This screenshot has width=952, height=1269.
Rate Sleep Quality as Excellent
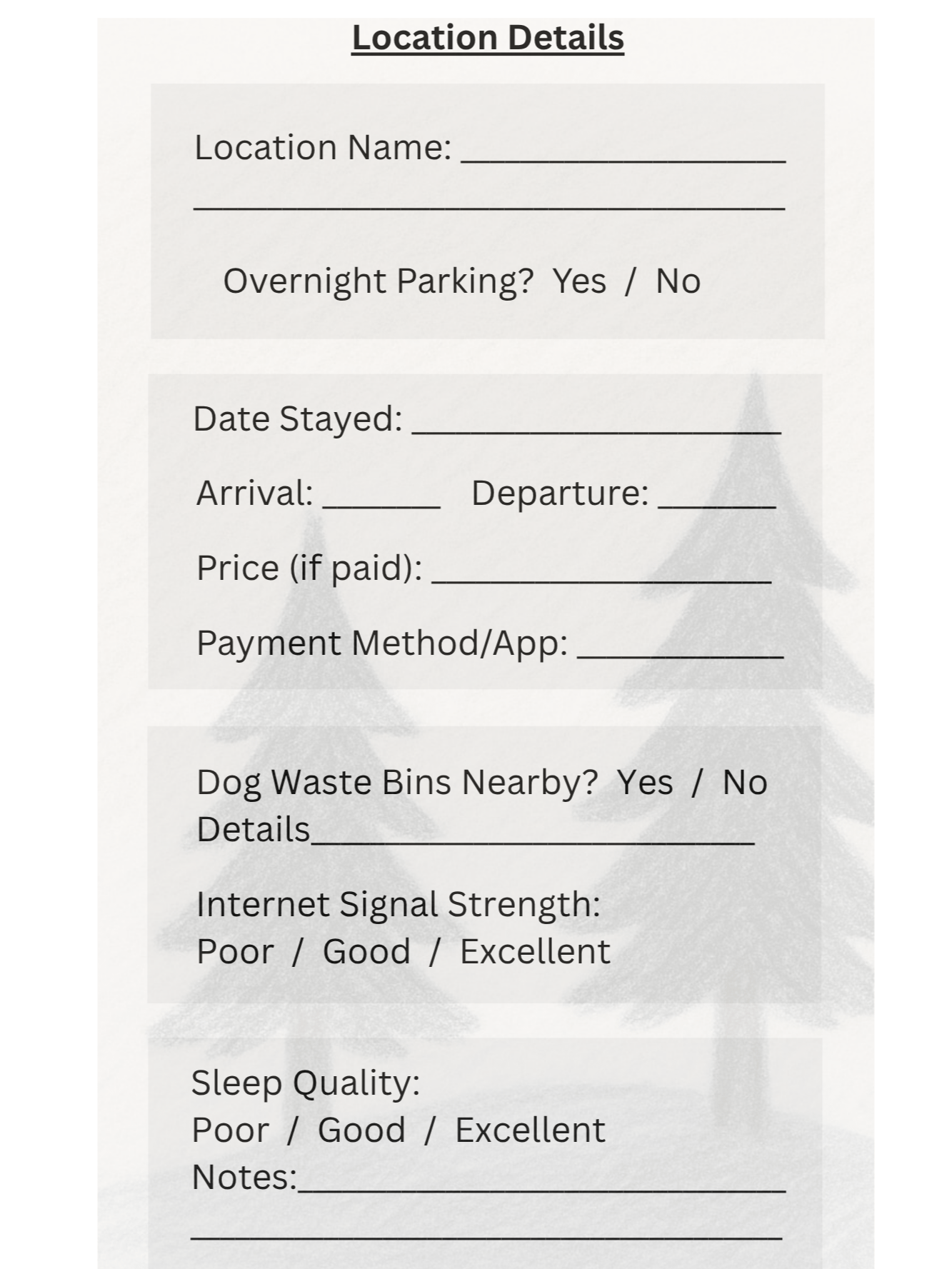coord(530,1130)
